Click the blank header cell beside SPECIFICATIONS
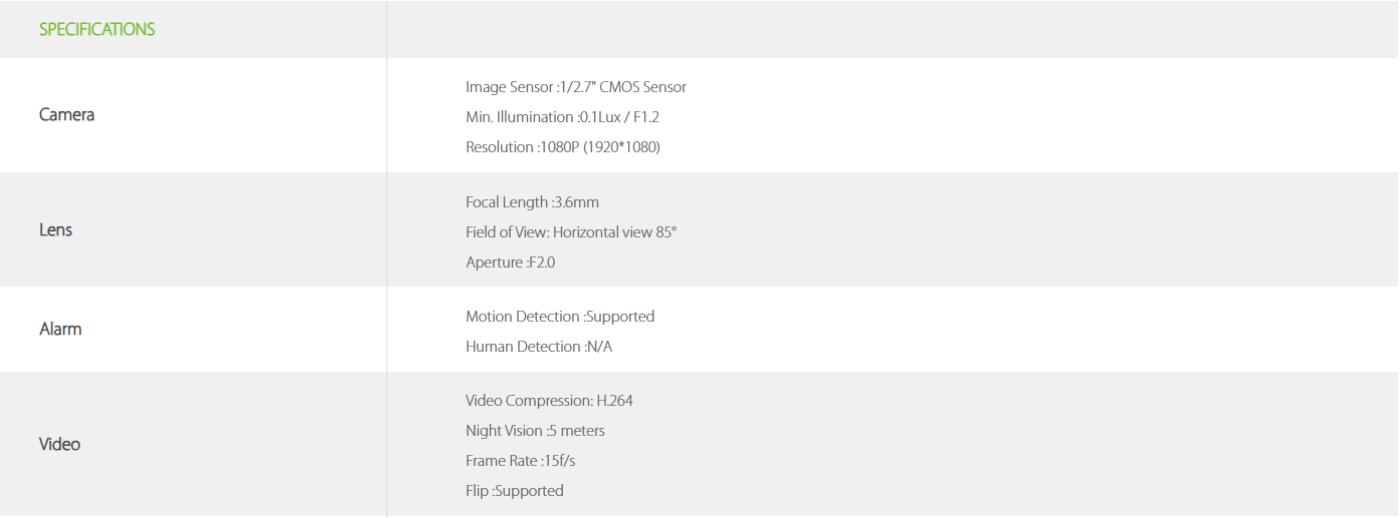The image size is (1400, 518). (893, 29)
